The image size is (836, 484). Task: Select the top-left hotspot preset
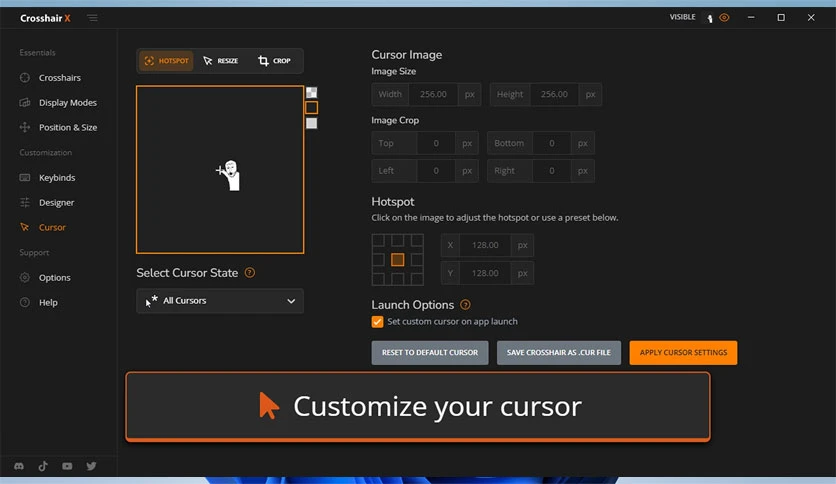click(x=378, y=240)
